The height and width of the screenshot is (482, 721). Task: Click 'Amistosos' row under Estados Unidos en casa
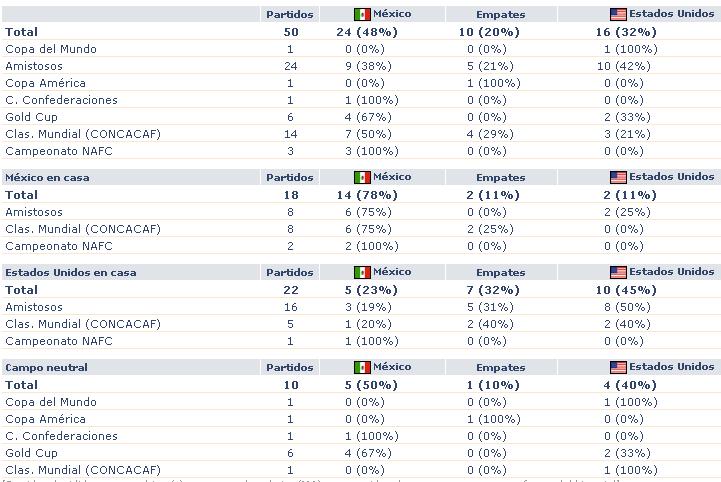coord(33,307)
